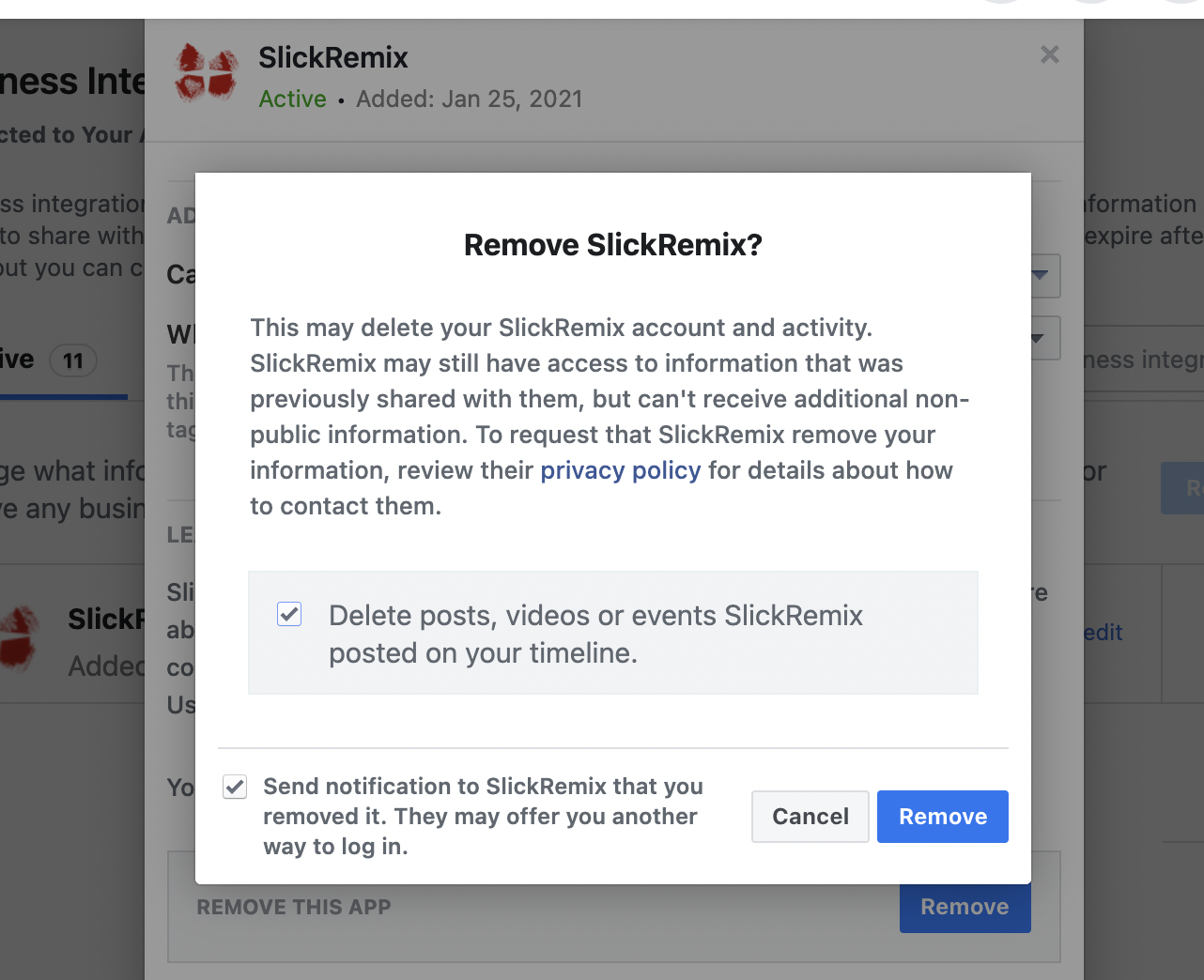Open the upper dropdown arrow behind the dialog
The height and width of the screenshot is (980, 1204).
(1041, 276)
